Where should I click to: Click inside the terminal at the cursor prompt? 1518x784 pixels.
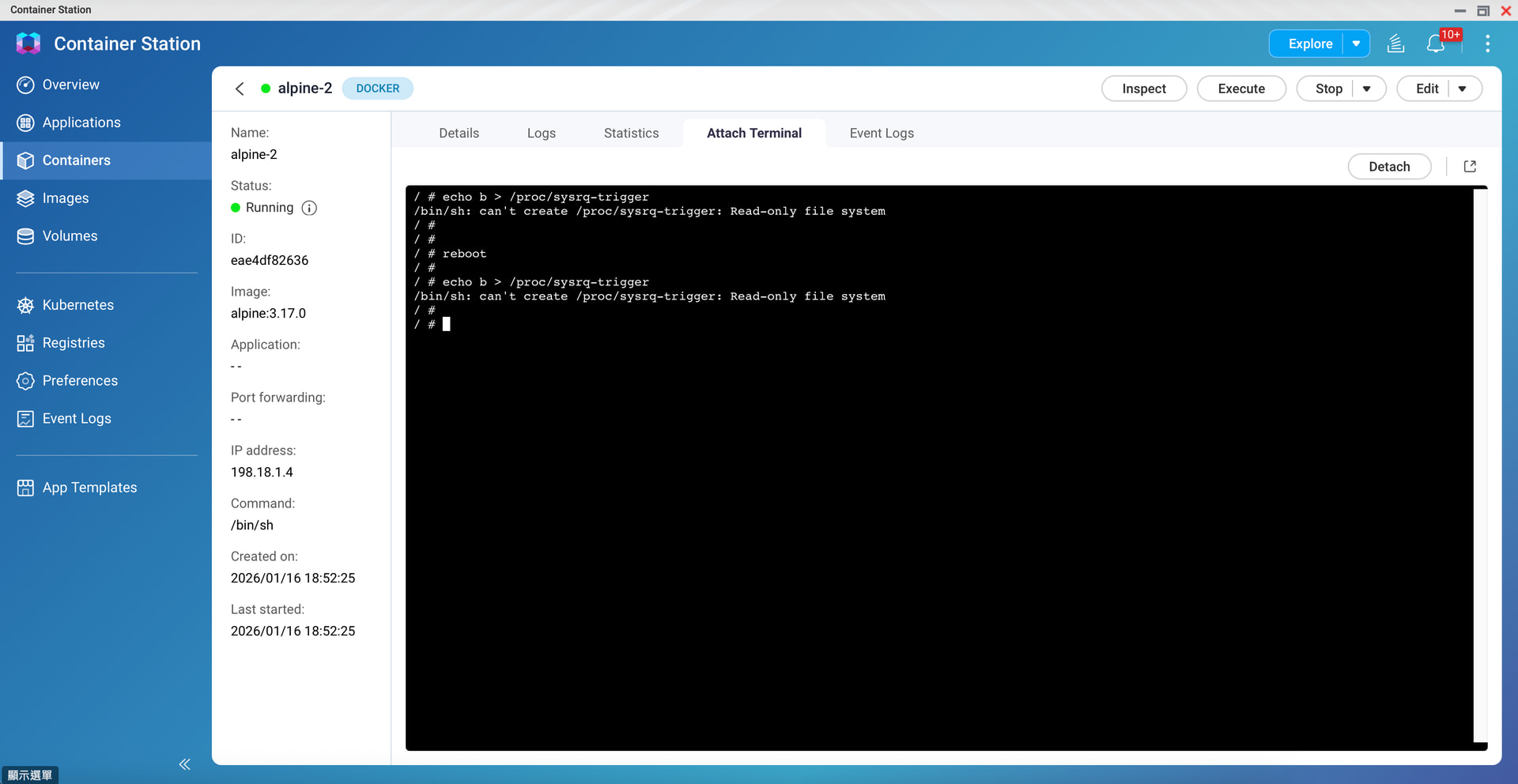447,325
